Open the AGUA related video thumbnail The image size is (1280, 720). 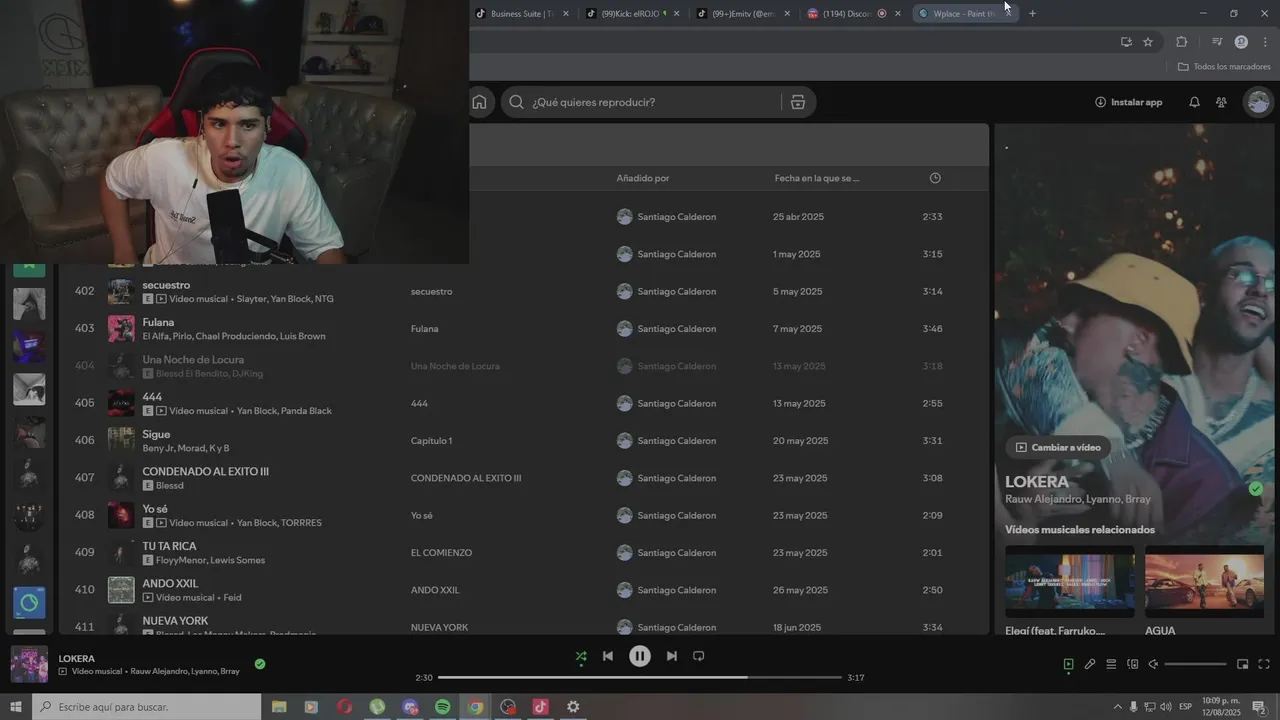[1204, 582]
